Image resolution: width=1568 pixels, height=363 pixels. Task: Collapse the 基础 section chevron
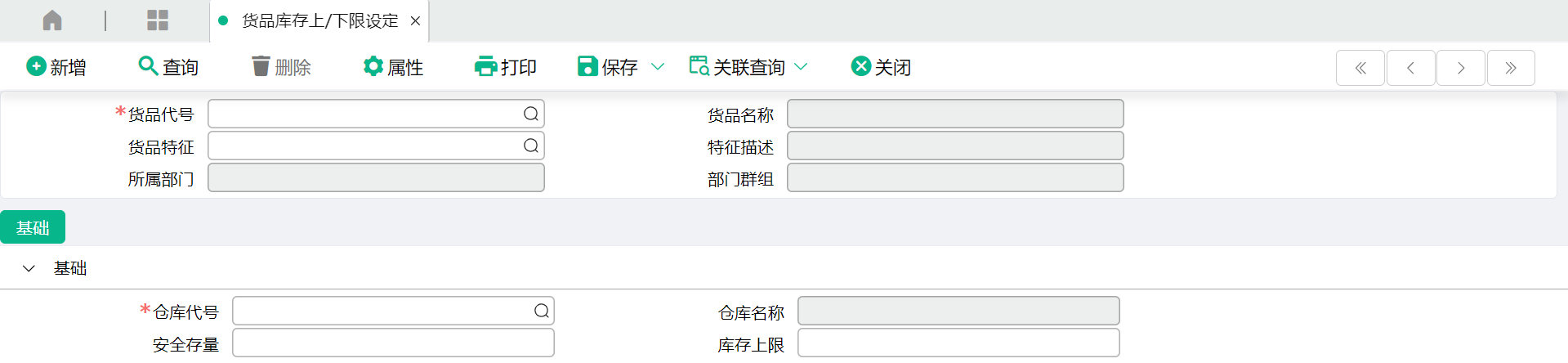click(29, 268)
